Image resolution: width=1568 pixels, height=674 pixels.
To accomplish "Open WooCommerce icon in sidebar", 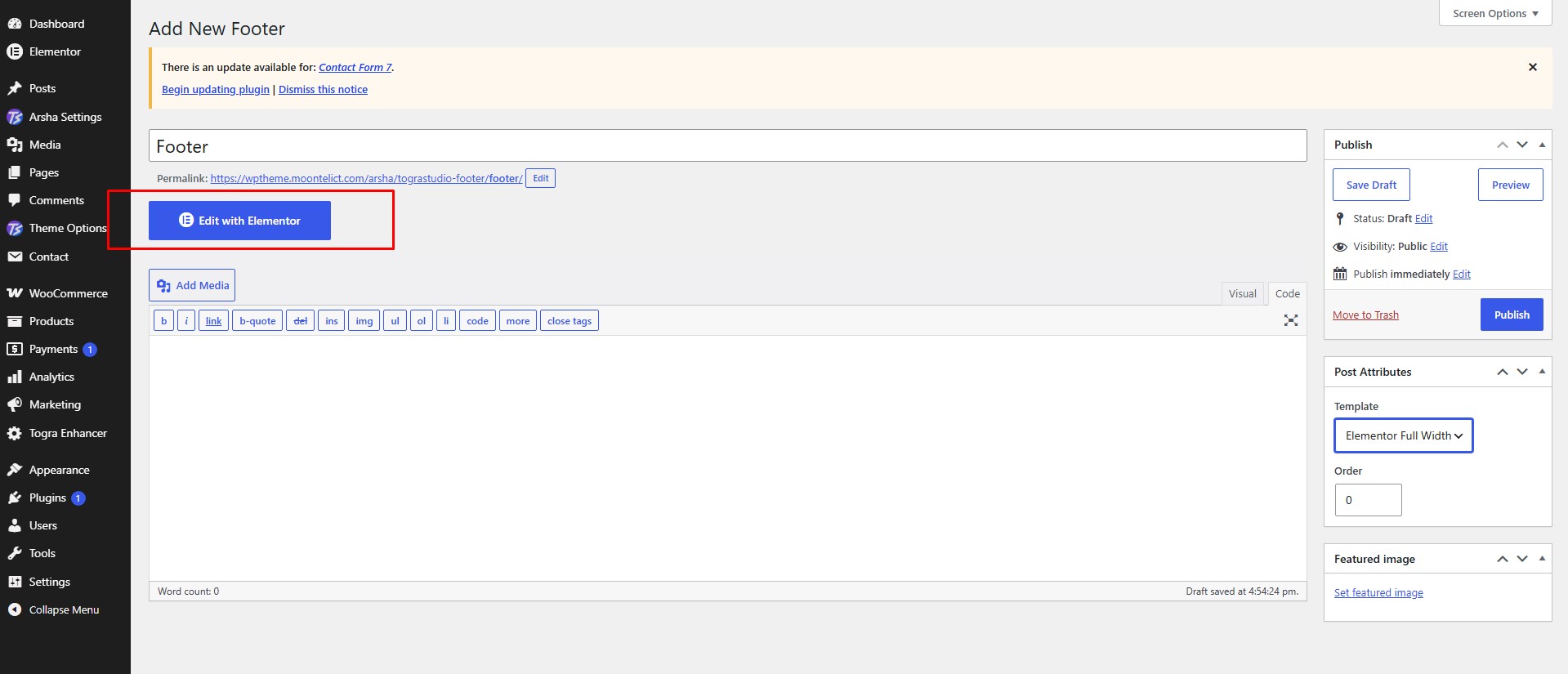I will [14, 293].
